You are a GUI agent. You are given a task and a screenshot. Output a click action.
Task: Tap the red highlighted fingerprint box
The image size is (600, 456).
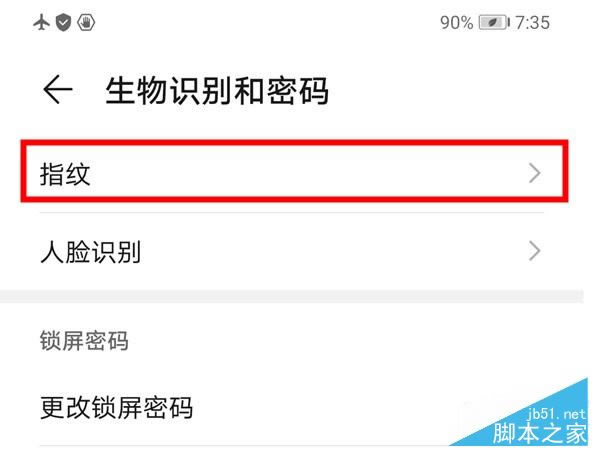coord(294,171)
